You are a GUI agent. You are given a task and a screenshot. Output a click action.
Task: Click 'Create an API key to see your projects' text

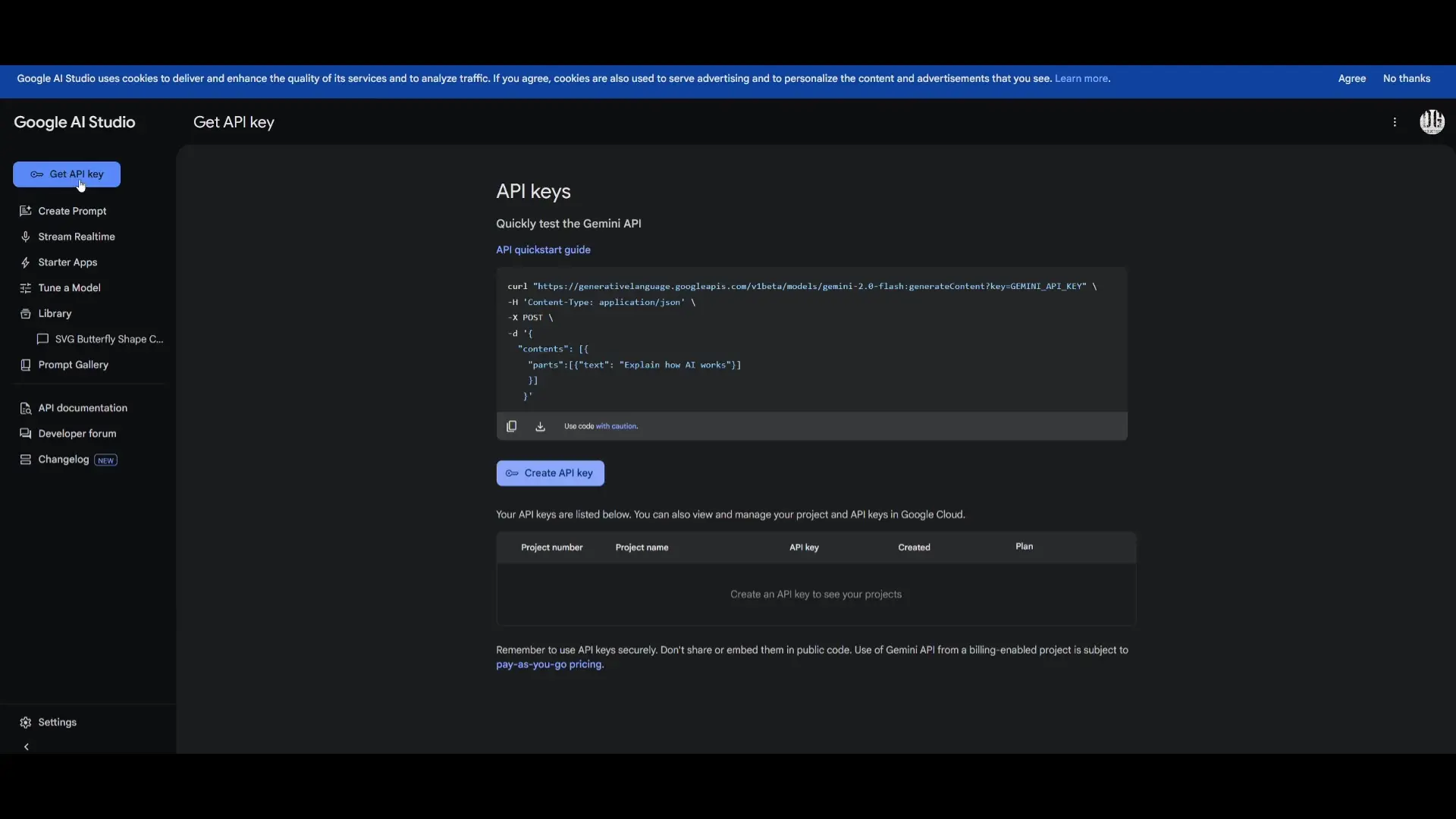(x=816, y=595)
